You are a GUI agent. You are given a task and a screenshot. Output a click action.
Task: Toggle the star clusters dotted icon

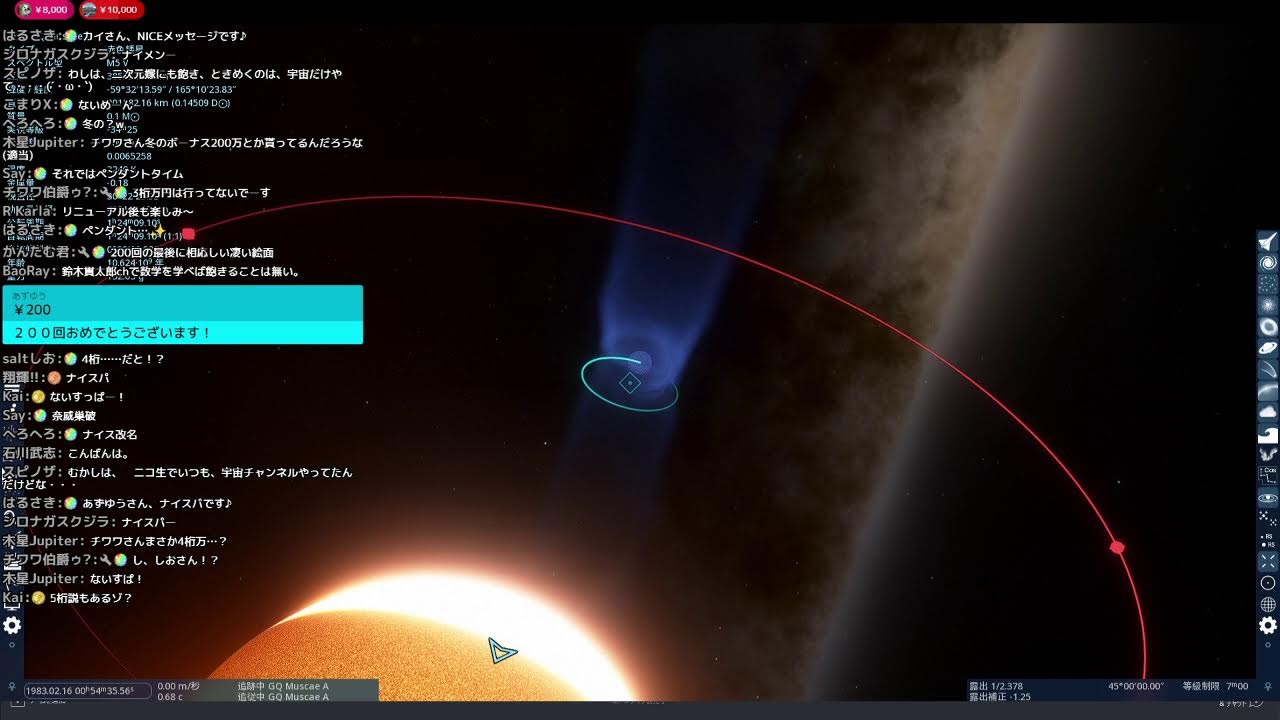point(1267,284)
